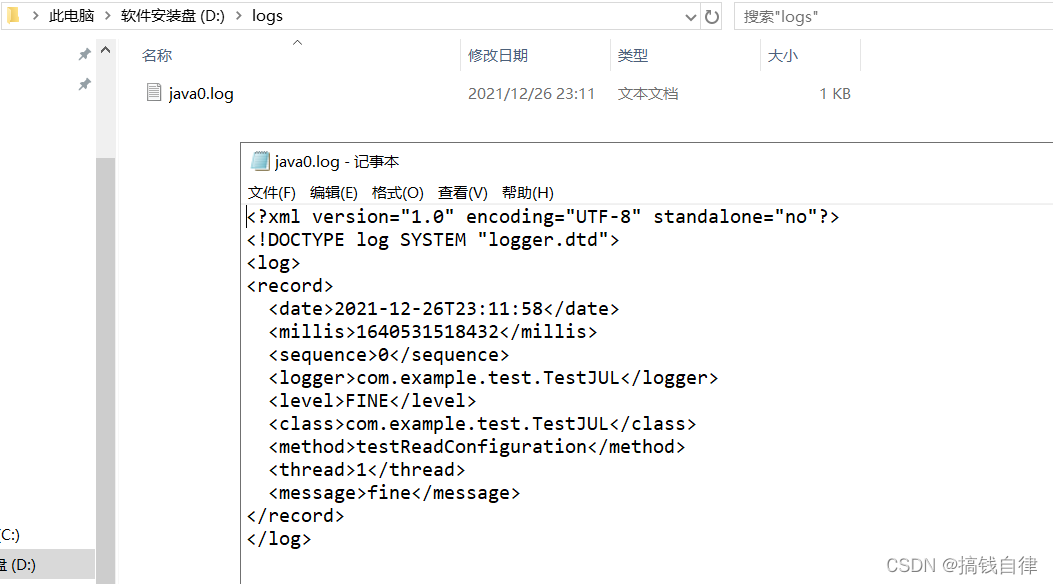Expand the chevron after 此电脑 in the path
1053x584 pixels.
(107, 15)
